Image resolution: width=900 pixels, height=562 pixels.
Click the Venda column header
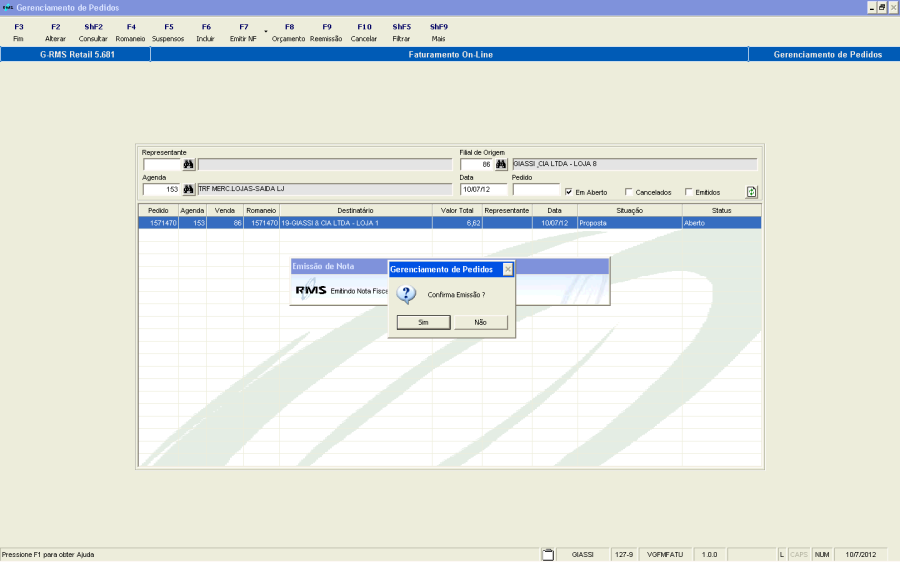pyautogui.click(x=225, y=211)
